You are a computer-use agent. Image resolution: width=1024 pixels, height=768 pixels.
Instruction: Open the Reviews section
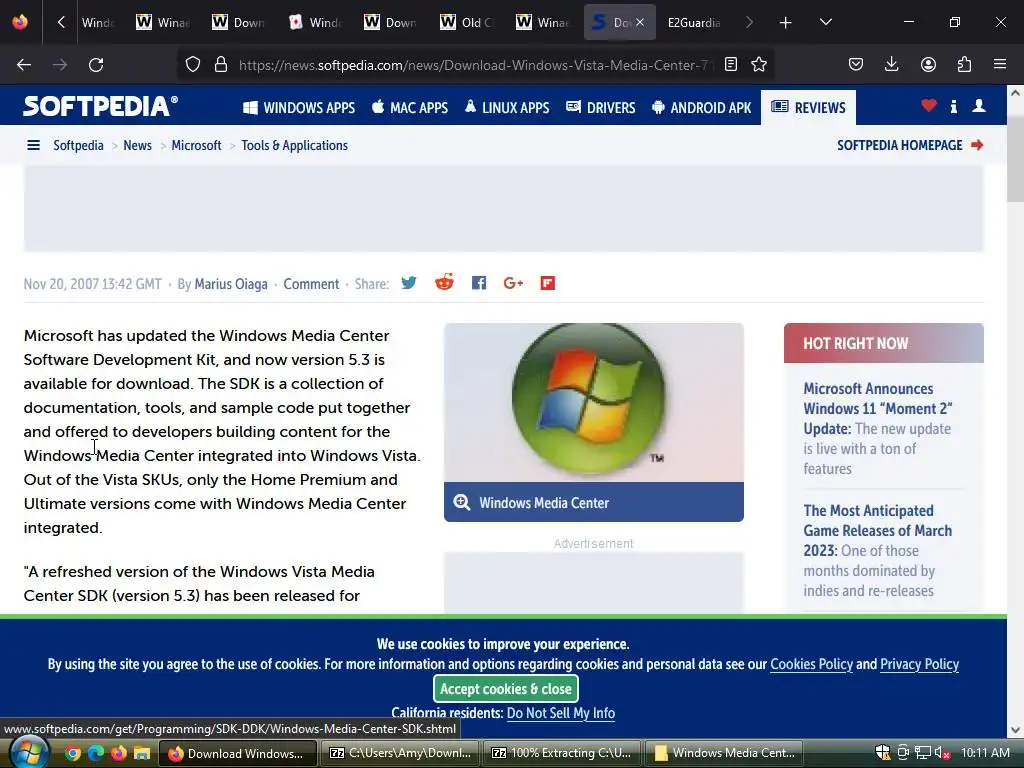coord(808,108)
